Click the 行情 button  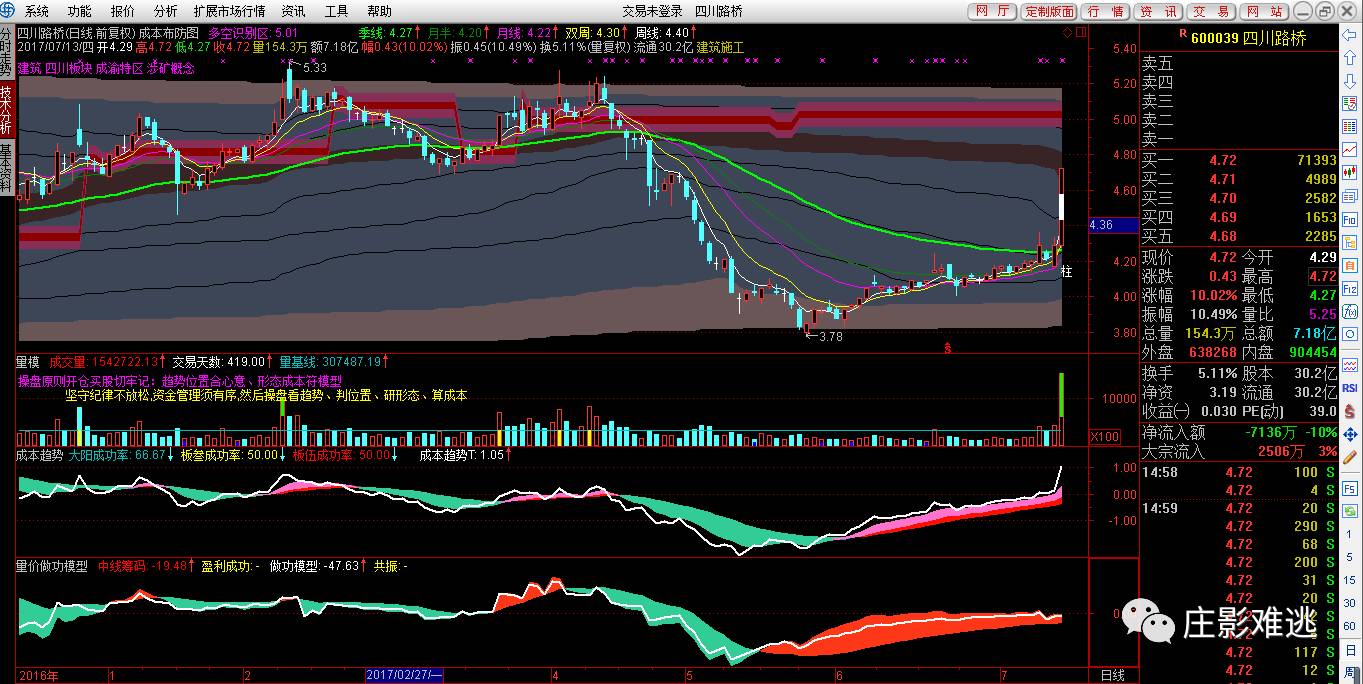1105,11
